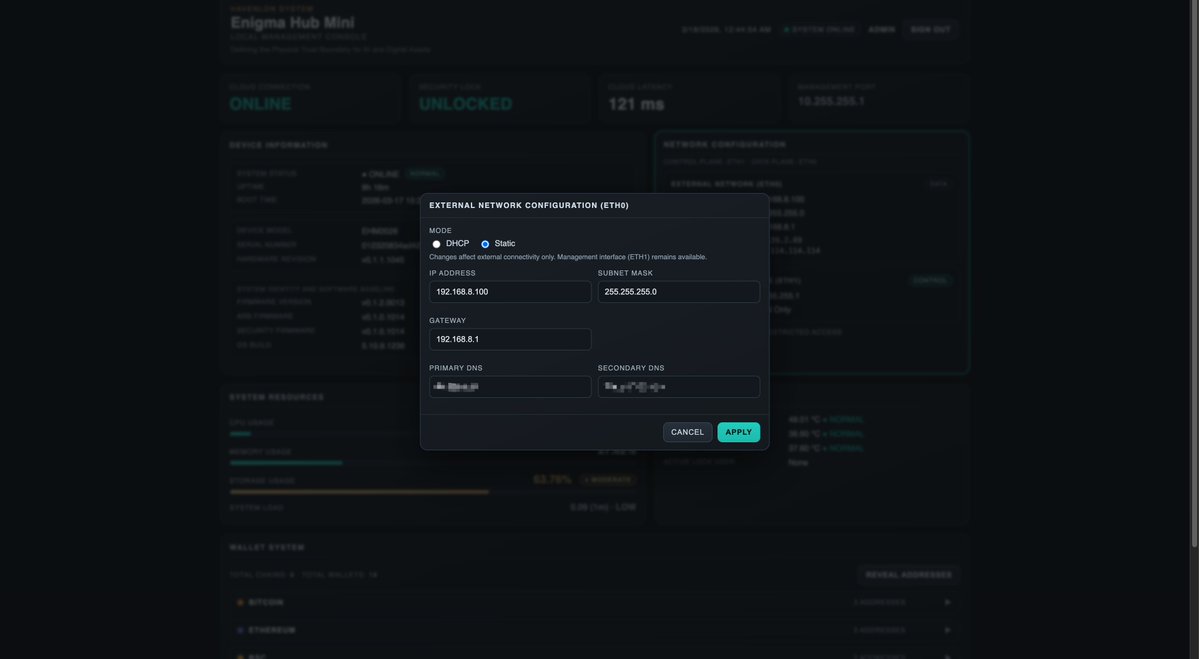Click the UNLOCKED security lock status
Image resolution: width=1199 pixels, height=659 pixels.
(466, 104)
